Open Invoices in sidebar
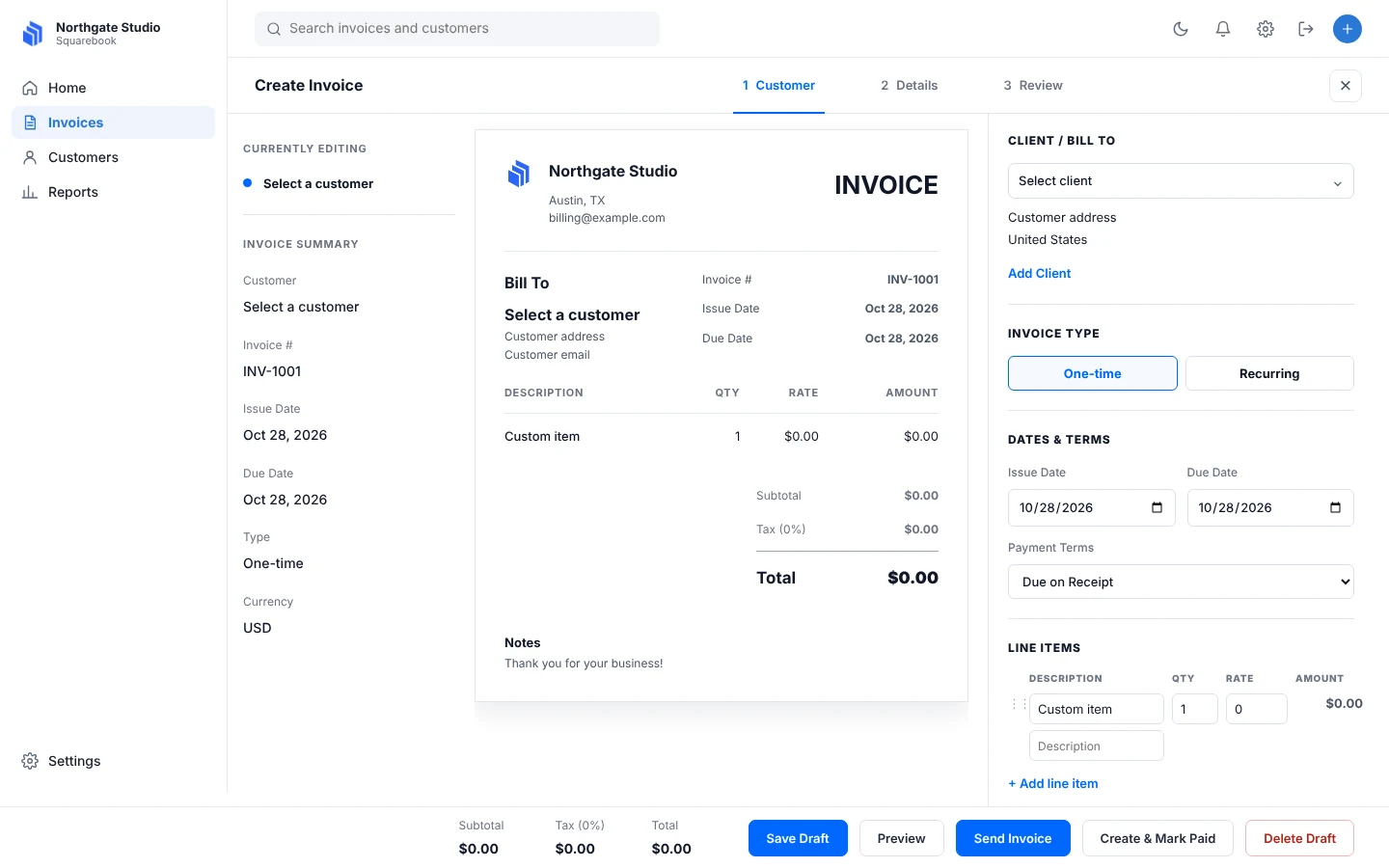1389x868 pixels. tap(113, 122)
